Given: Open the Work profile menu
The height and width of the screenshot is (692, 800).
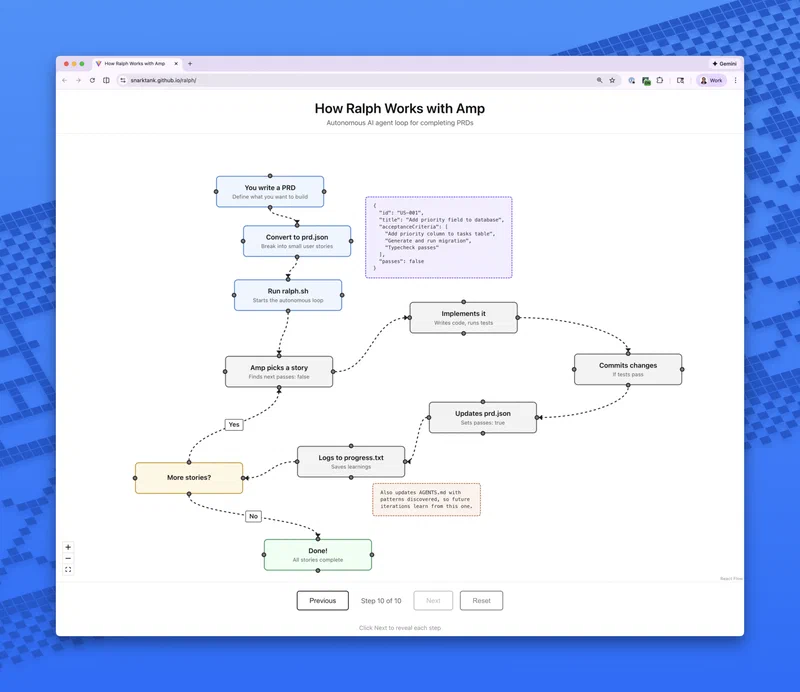Looking at the screenshot, I should tap(710, 80).
